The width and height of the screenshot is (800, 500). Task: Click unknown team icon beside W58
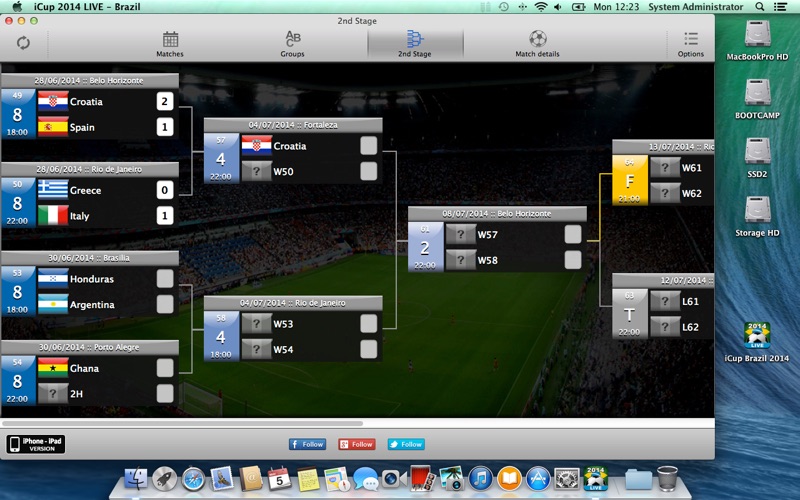[461, 260]
